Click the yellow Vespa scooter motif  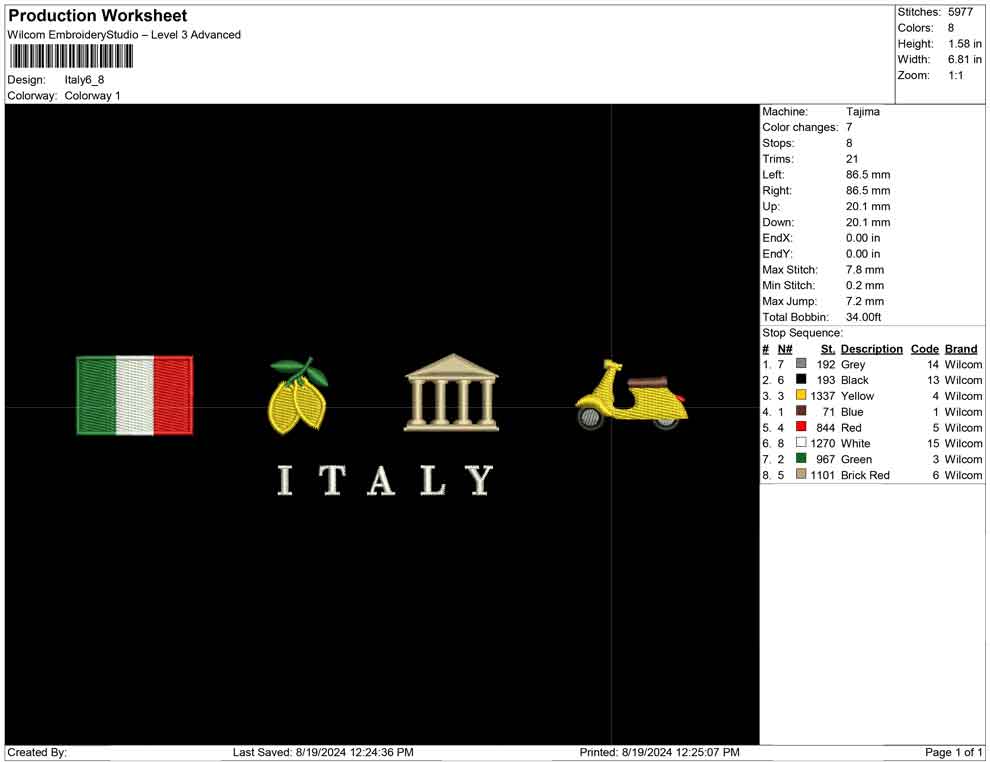pyautogui.click(x=629, y=398)
